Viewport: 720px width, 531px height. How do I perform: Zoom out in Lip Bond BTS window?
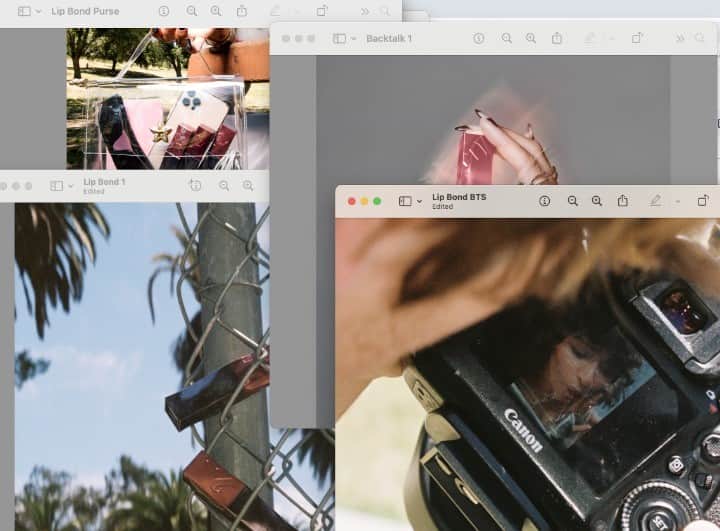(572, 201)
